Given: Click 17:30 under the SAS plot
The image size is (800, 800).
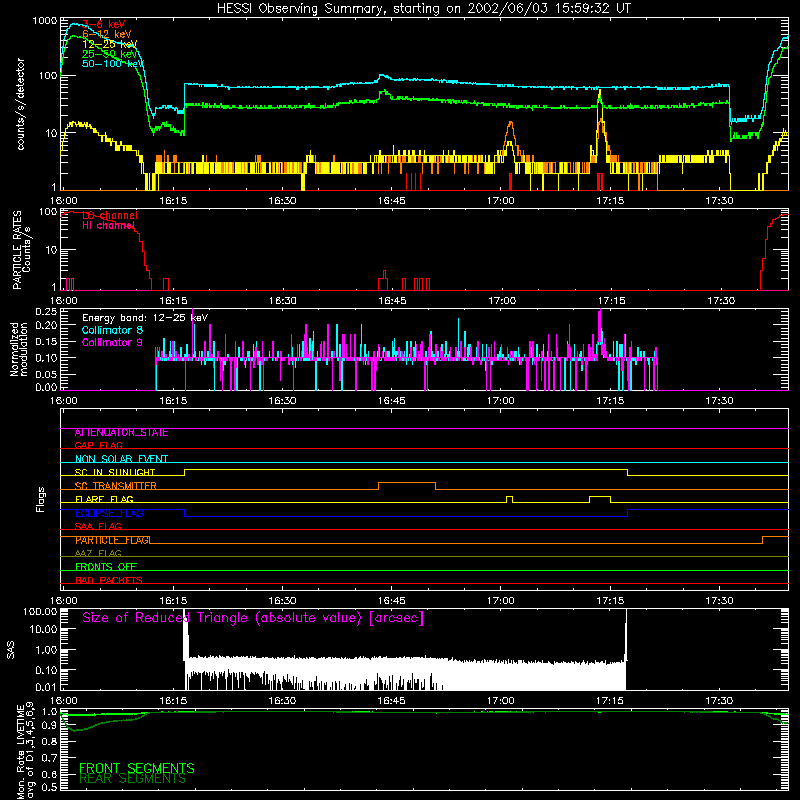Looking at the screenshot, I should [719, 701].
